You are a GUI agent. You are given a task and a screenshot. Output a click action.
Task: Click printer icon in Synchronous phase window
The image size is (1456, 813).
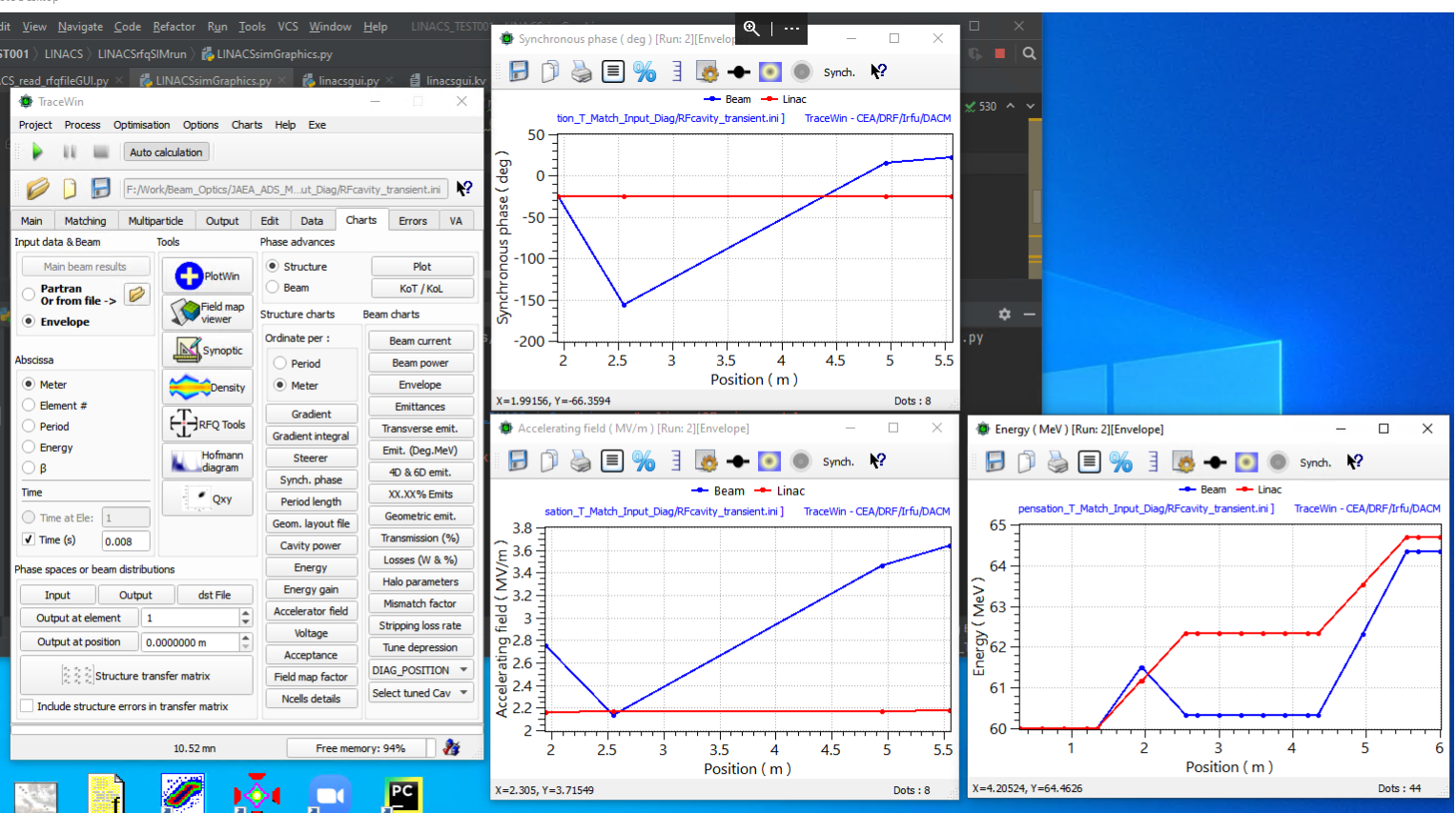[581, 71]
